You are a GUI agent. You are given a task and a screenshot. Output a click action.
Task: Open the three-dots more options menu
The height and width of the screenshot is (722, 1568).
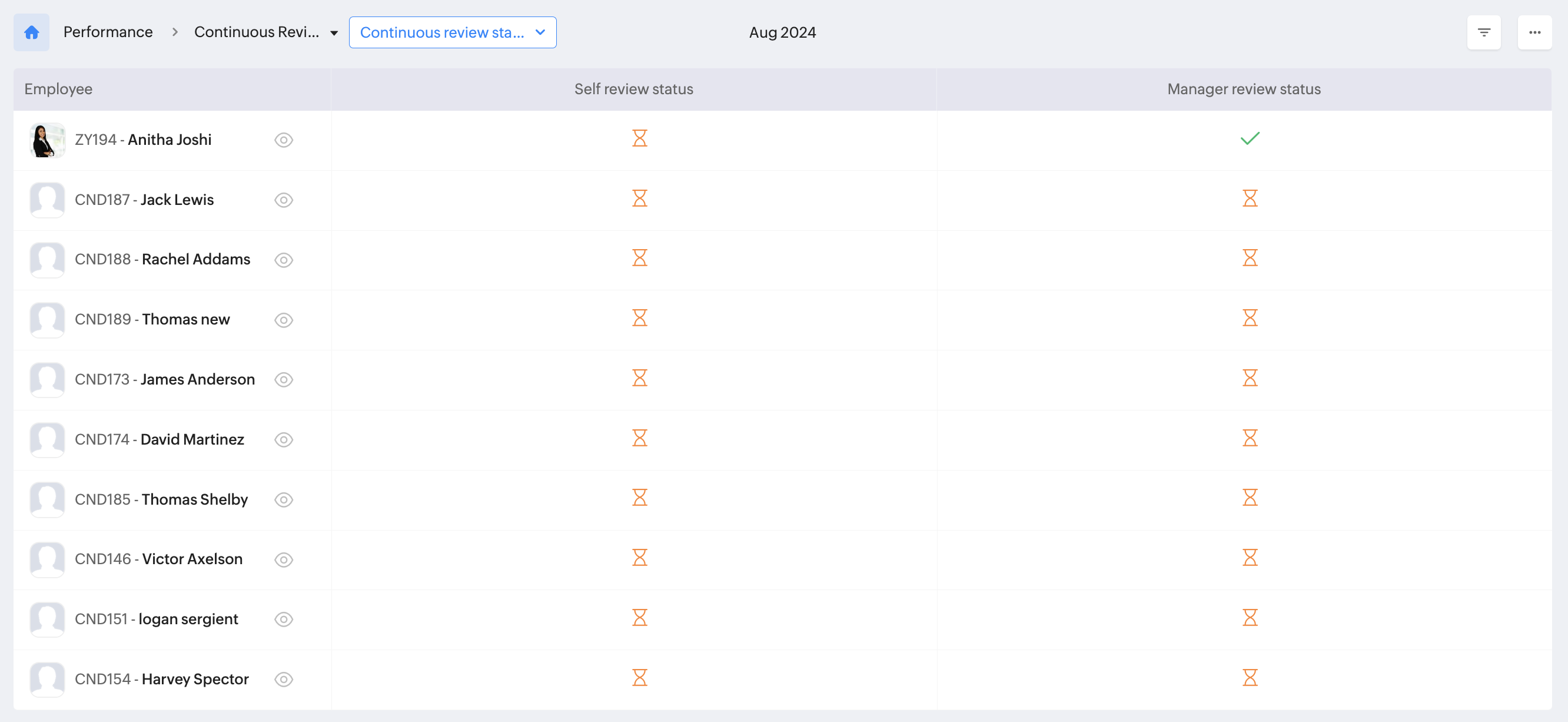point(1534,32)
